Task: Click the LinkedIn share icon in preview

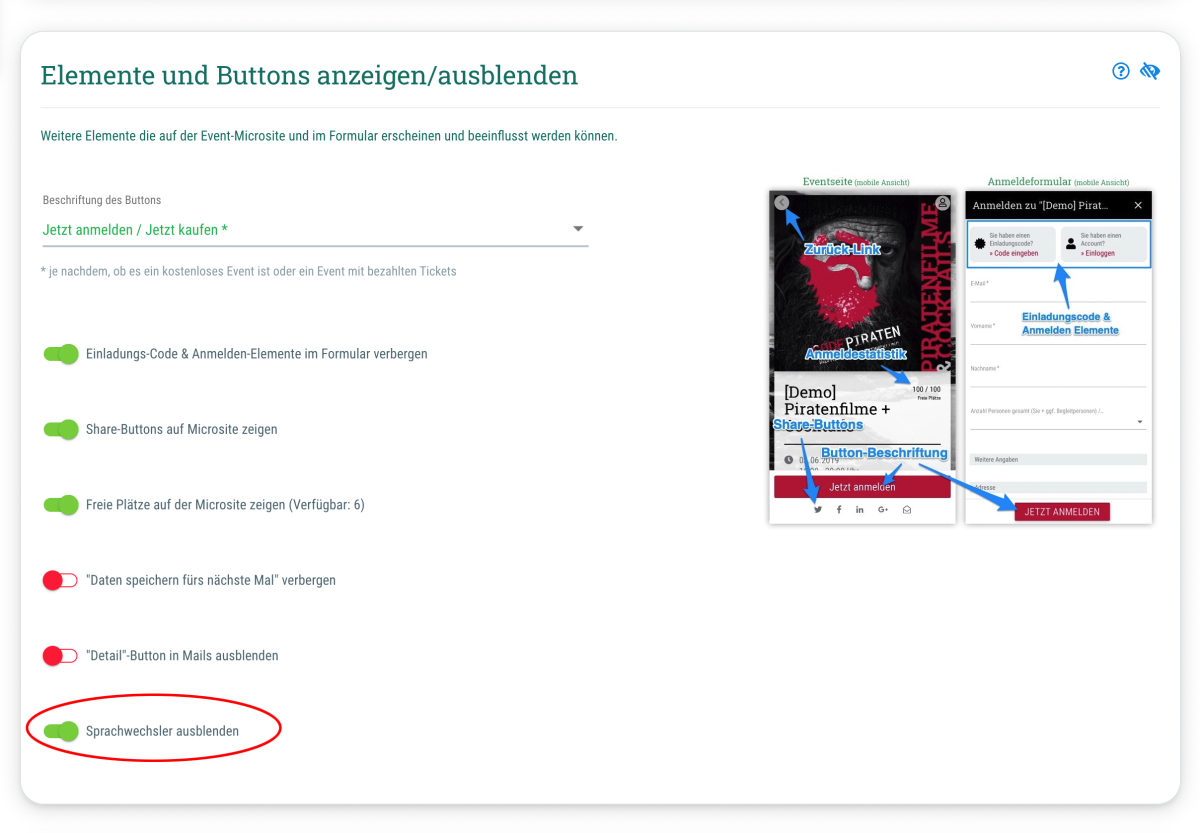Action: [x=860, y=510]
